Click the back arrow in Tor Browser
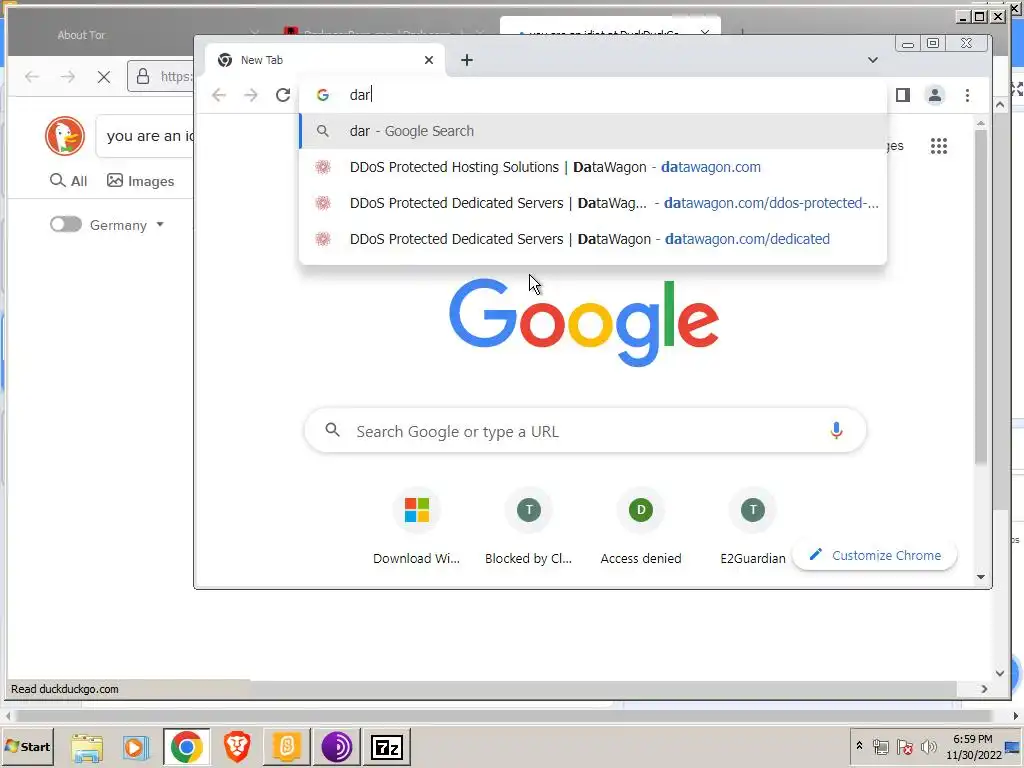Image resolution: width=1024 pixels, height=768 pixels. pyautogui.click(x=32, y=77)
